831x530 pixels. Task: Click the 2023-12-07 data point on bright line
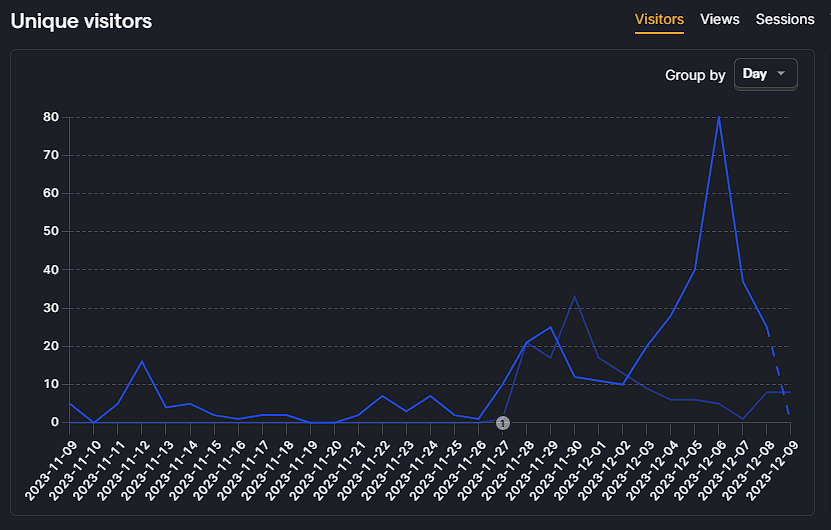[x=742, y=281]
